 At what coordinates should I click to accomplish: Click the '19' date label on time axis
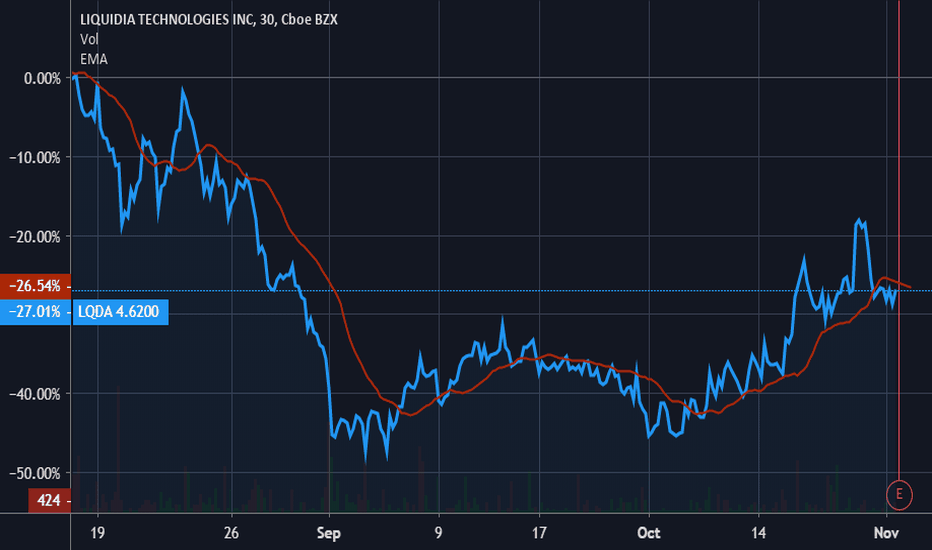tap(97, 532)
